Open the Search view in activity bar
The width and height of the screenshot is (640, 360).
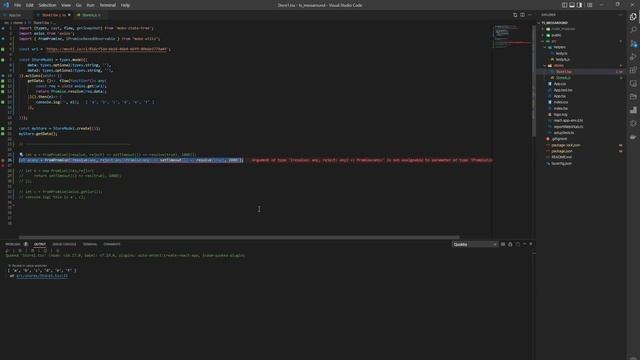[x=633, y=30]
